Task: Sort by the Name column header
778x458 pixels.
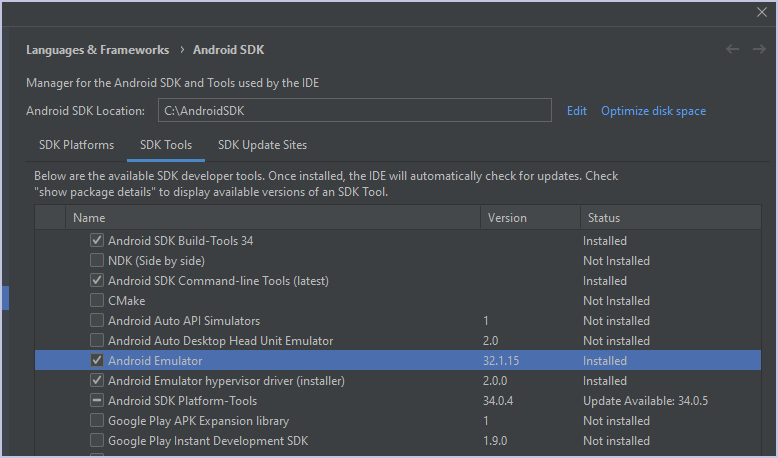Action: 89,218
